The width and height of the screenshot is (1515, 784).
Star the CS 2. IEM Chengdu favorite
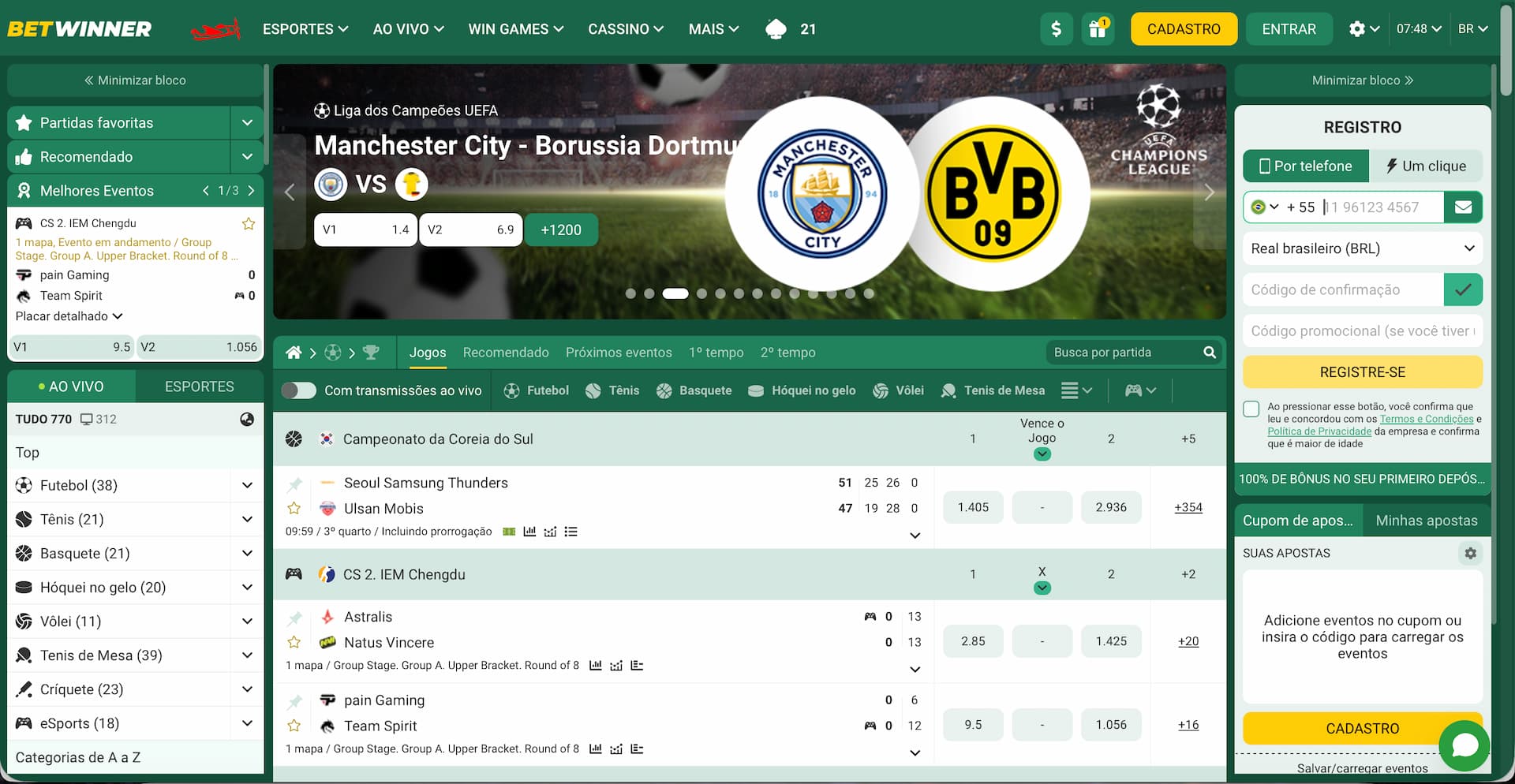pos(249,223)
